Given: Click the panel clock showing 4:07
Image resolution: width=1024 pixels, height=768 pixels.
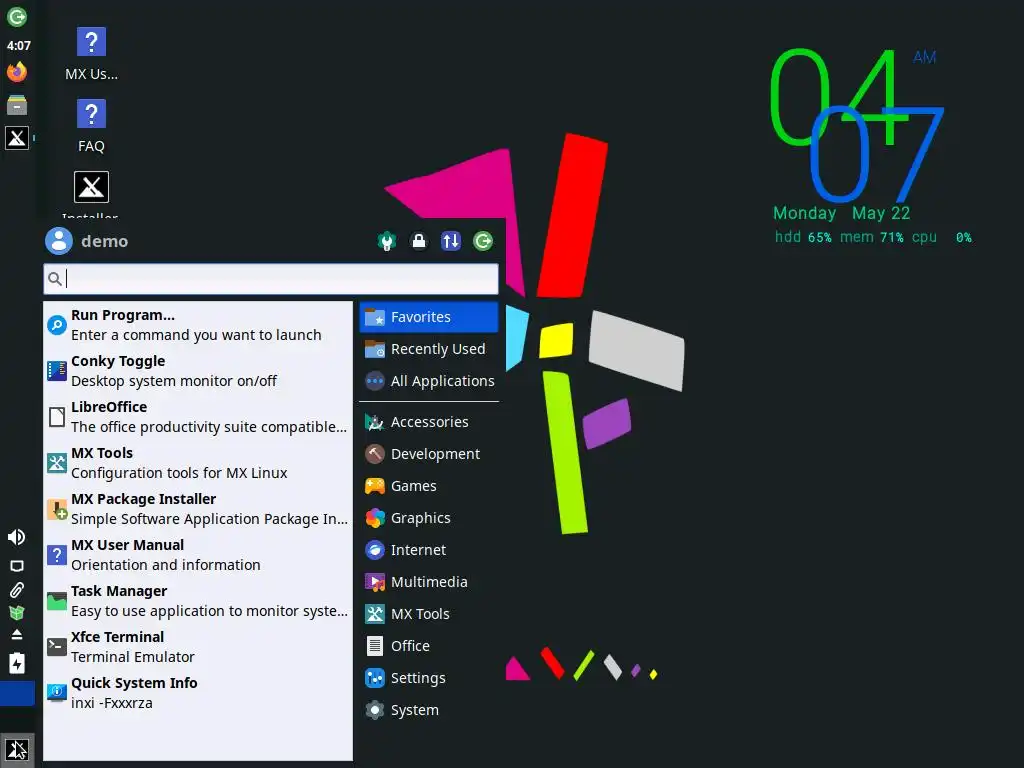Looking at the screenshot, I should pyautogui.click(x=18, y=46).
